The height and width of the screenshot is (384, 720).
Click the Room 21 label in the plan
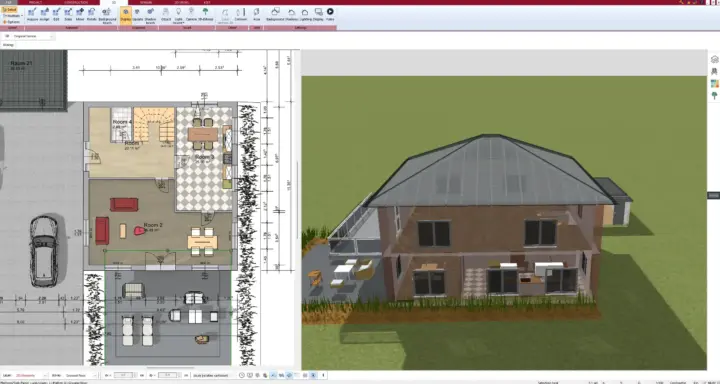[22, 63]
